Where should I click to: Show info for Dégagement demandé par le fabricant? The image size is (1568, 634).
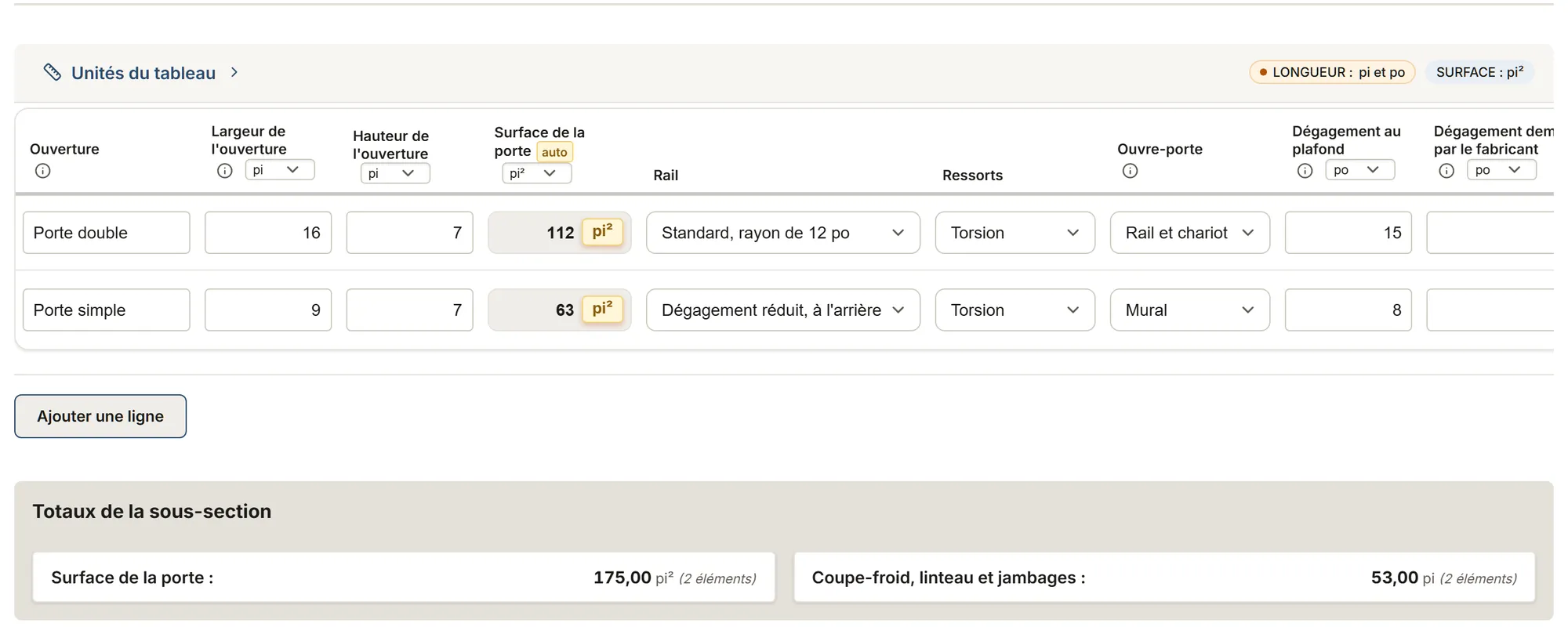click(x=1446, y=171)
